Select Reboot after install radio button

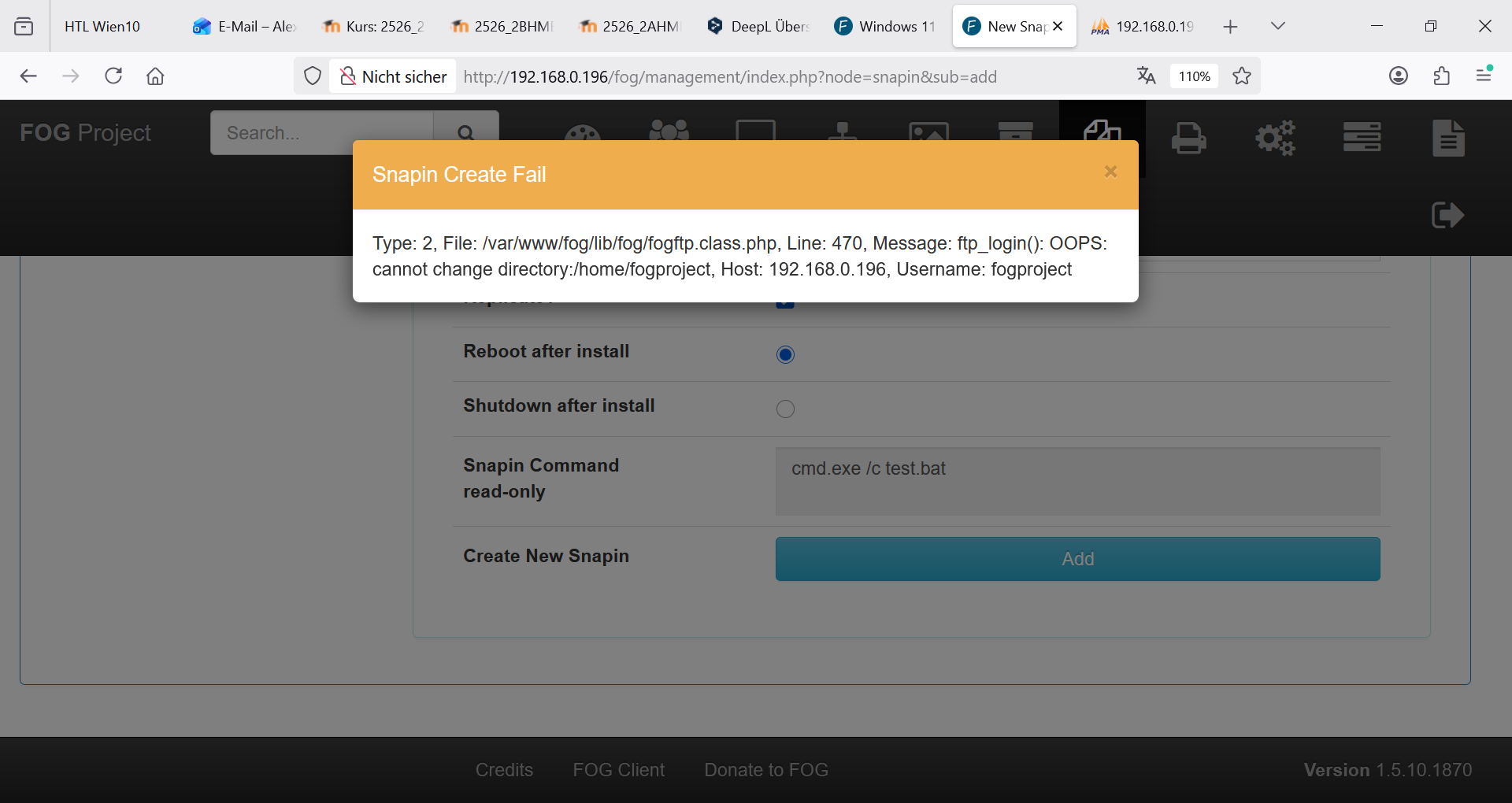785,354
